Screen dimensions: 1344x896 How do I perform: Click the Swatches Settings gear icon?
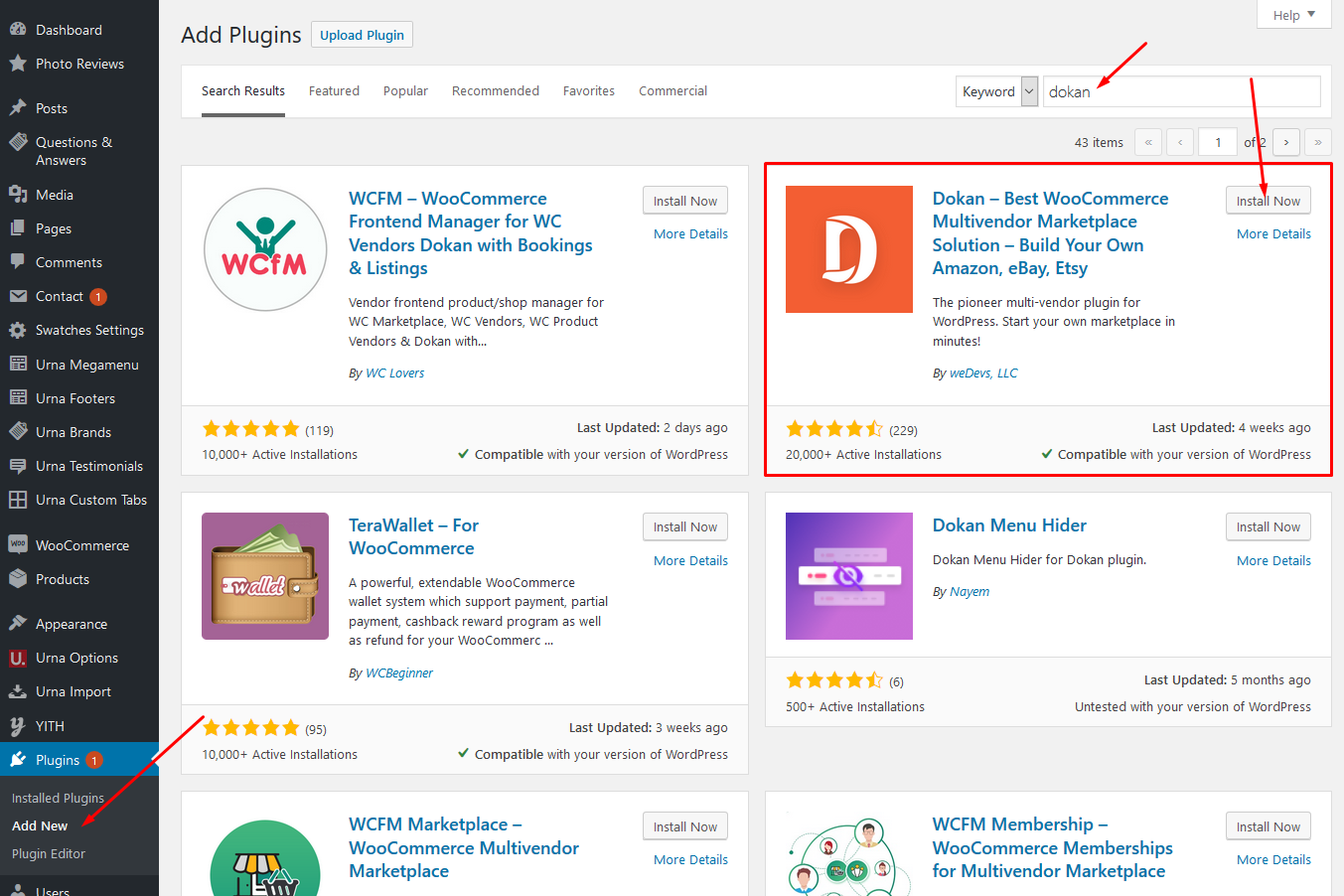pyautogui.click(x=18, y=330)
